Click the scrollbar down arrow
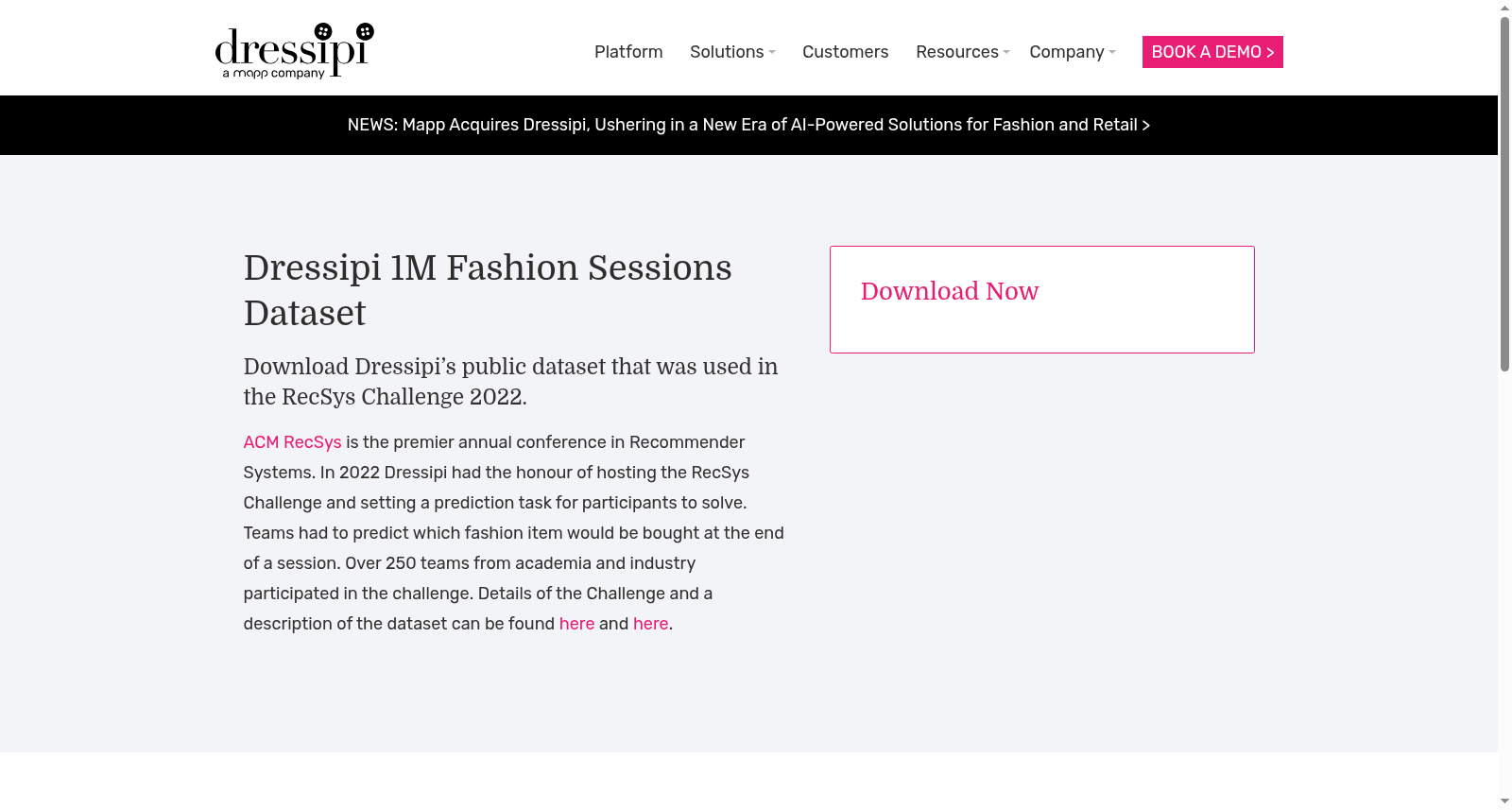Image resolution: width=1512 pixels, height=810 pixels. tap(1504, 801)
